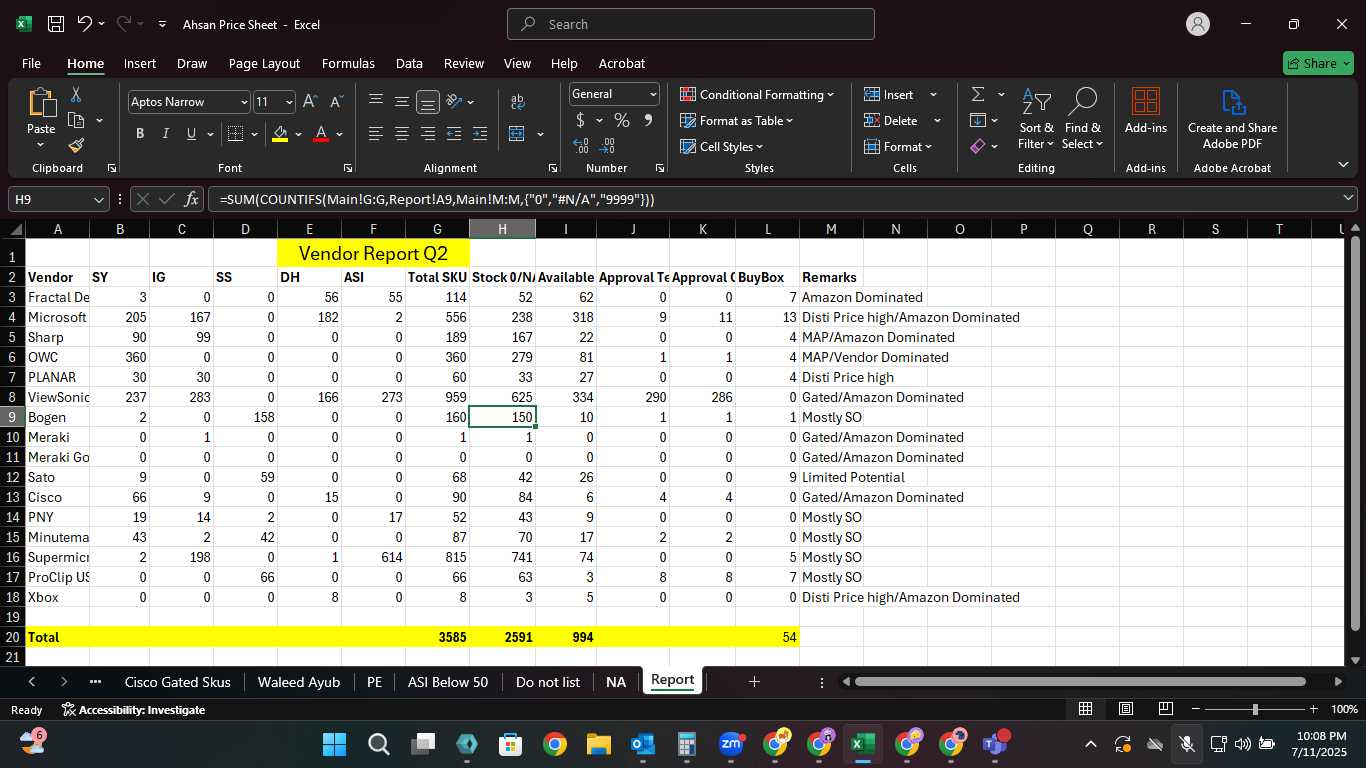Screen dimensions: 1366x768
Task: Click the Save icon in title bar
Action: coord(56,24)
